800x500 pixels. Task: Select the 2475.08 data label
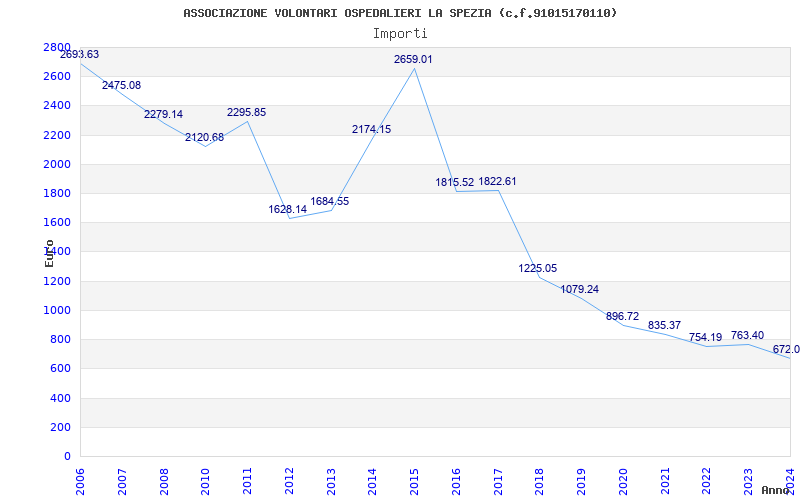pos(121,86)
